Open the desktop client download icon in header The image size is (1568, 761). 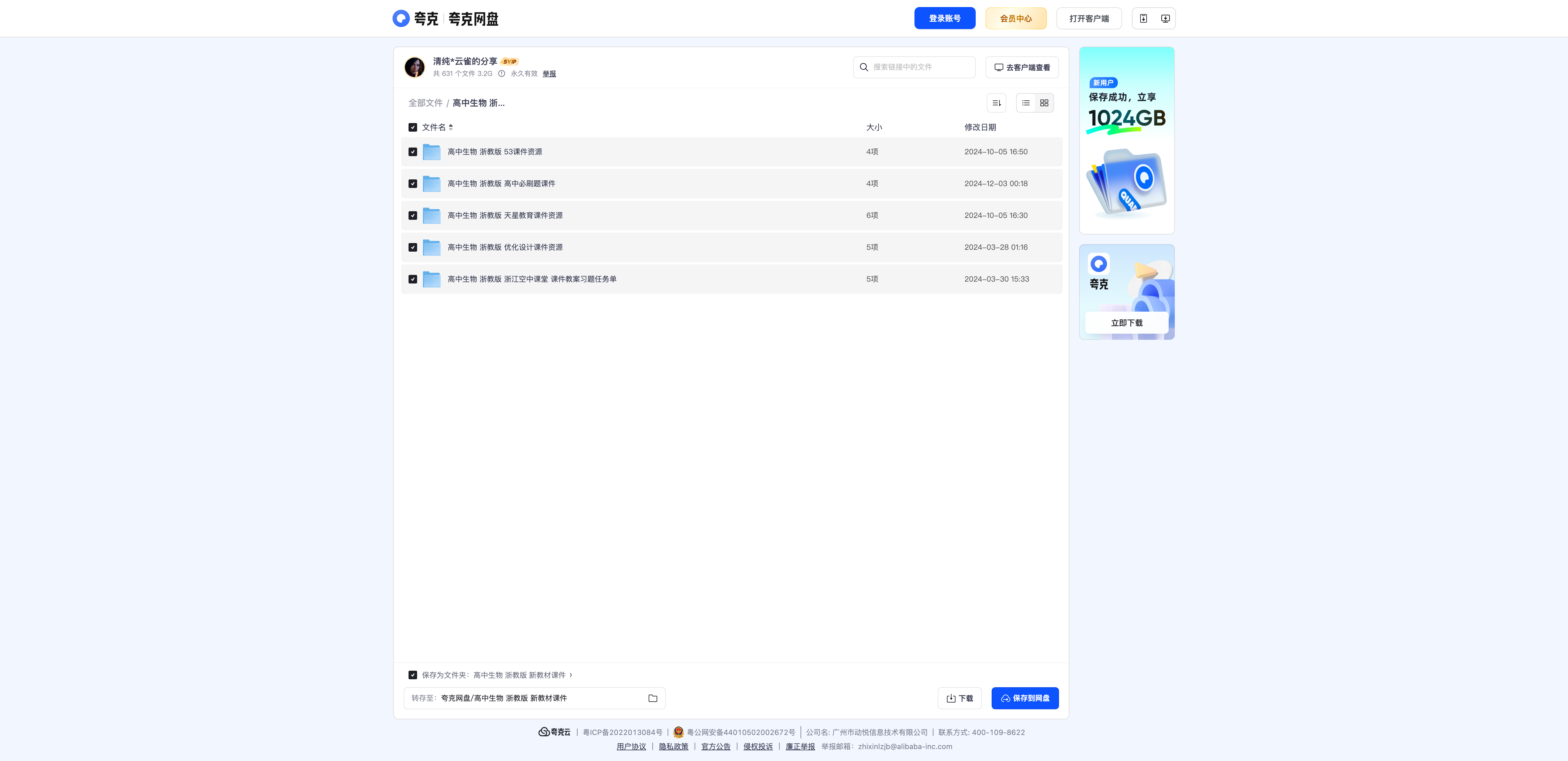tap(1165, 18)
